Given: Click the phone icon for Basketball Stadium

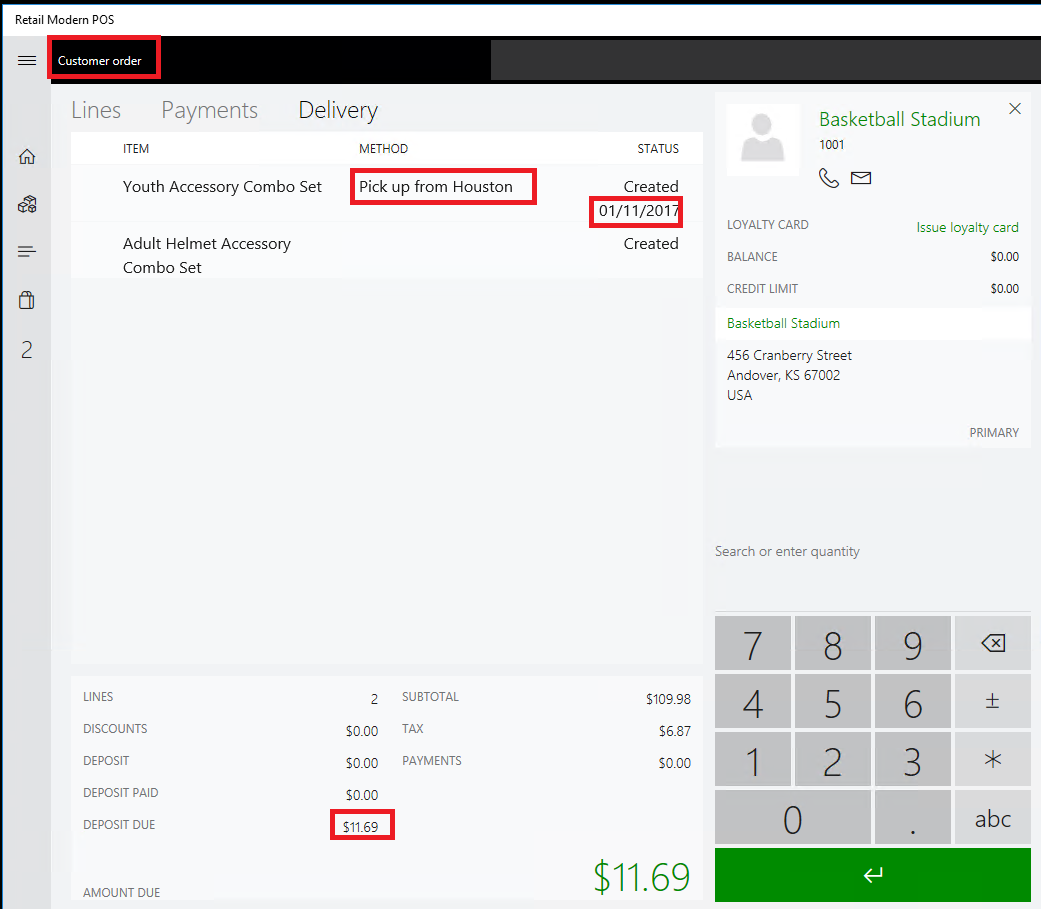Looking at the screenshot, I should point(829,178).
